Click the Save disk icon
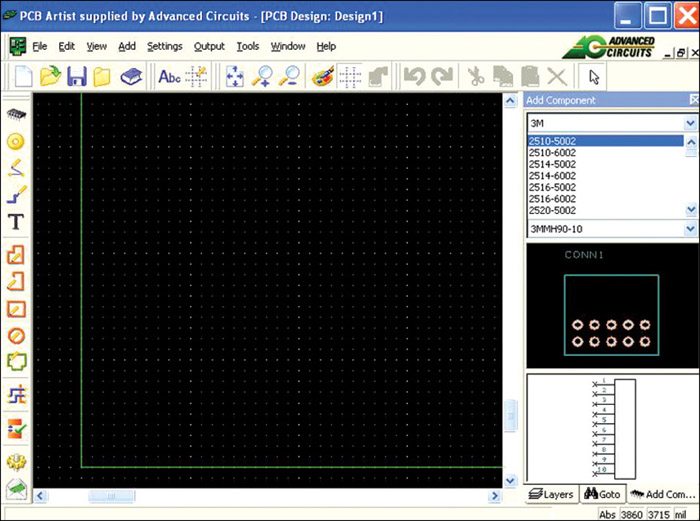700x521 pixels. click(76, 76)
